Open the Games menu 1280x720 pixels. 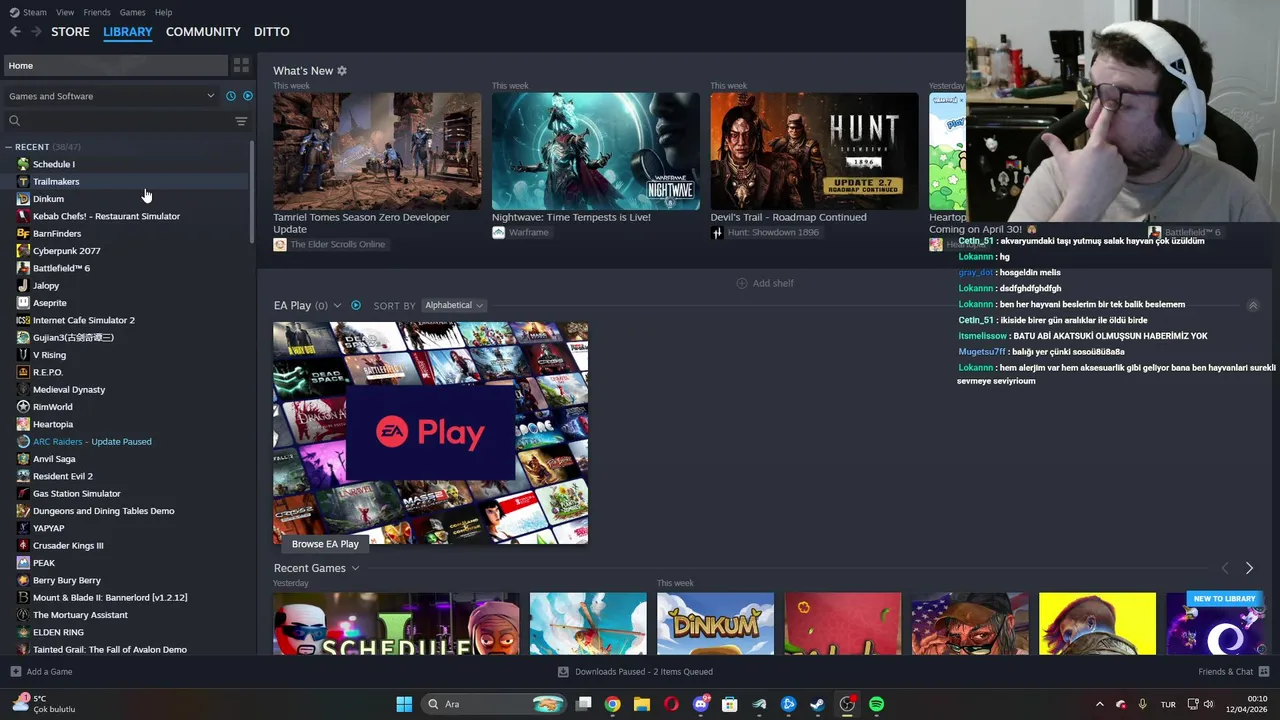132,12
